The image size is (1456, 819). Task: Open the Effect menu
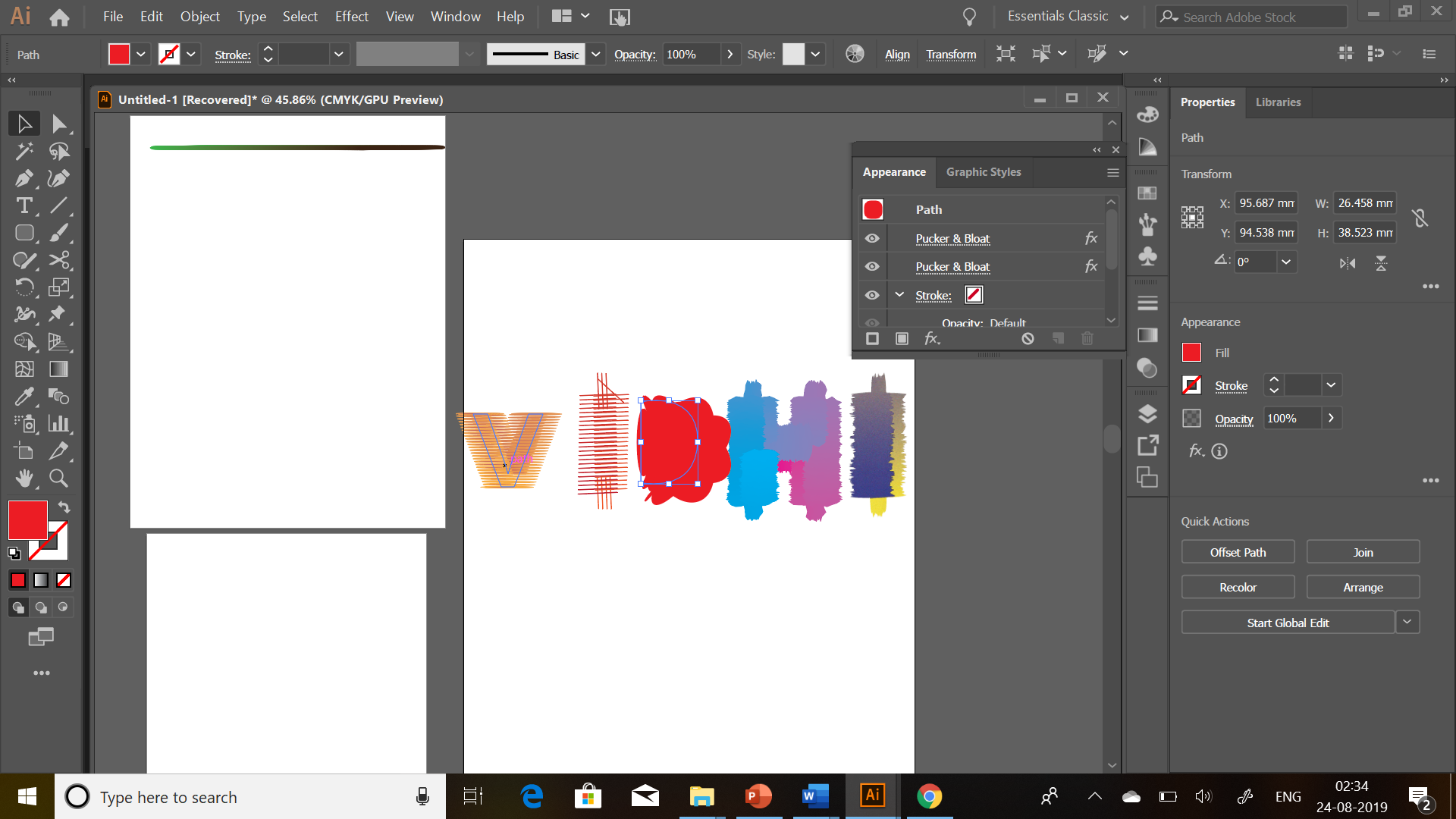click(351, 17)
